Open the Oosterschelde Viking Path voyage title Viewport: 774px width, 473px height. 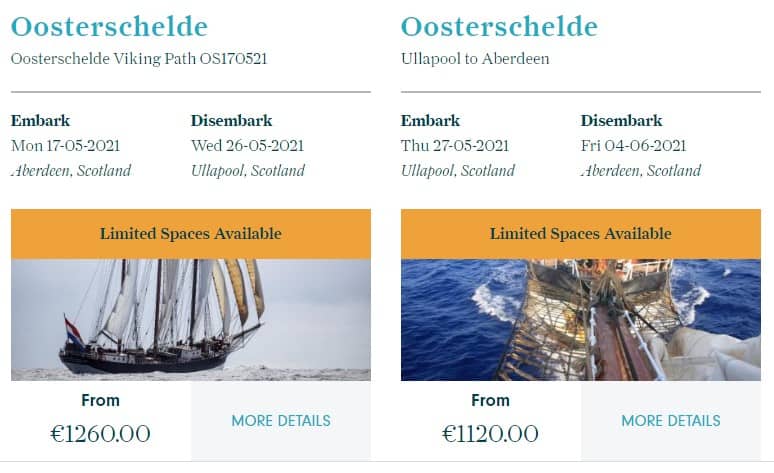109,27
